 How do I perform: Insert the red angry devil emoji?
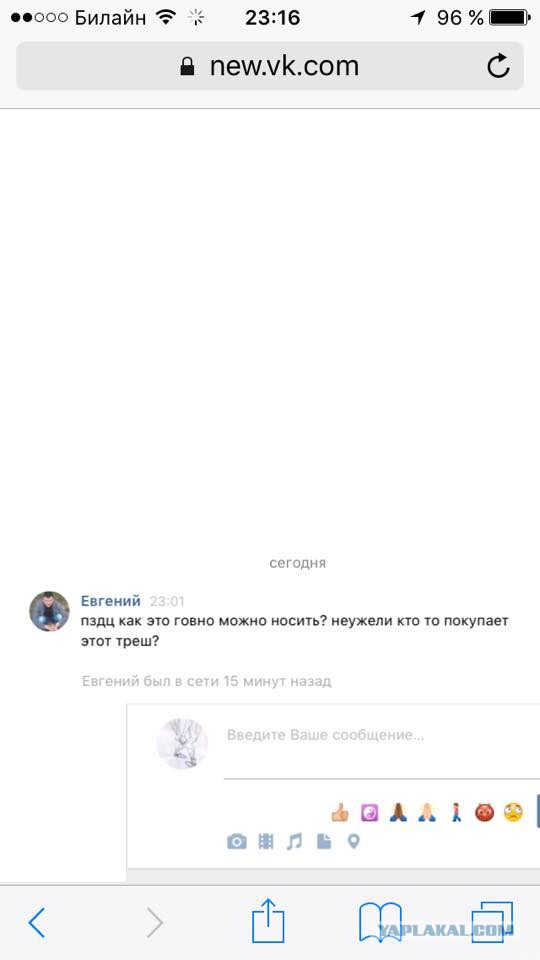point(484,812)
